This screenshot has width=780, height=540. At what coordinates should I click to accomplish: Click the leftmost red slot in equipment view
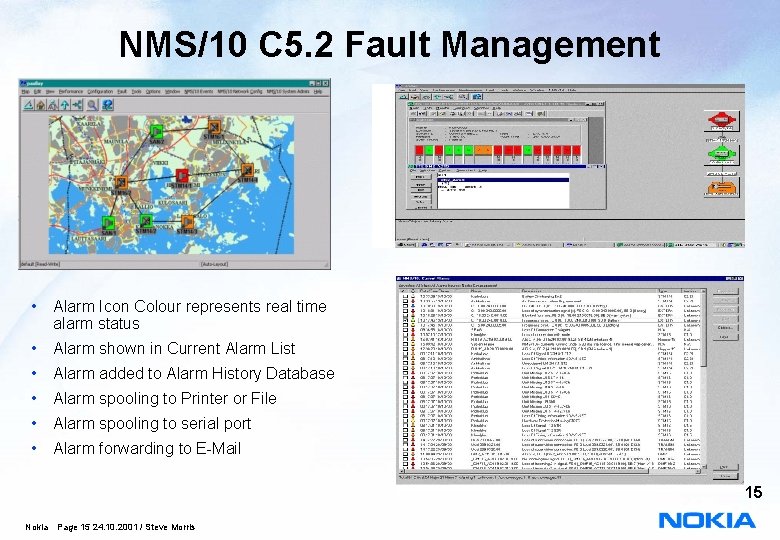tap(419, 150)
